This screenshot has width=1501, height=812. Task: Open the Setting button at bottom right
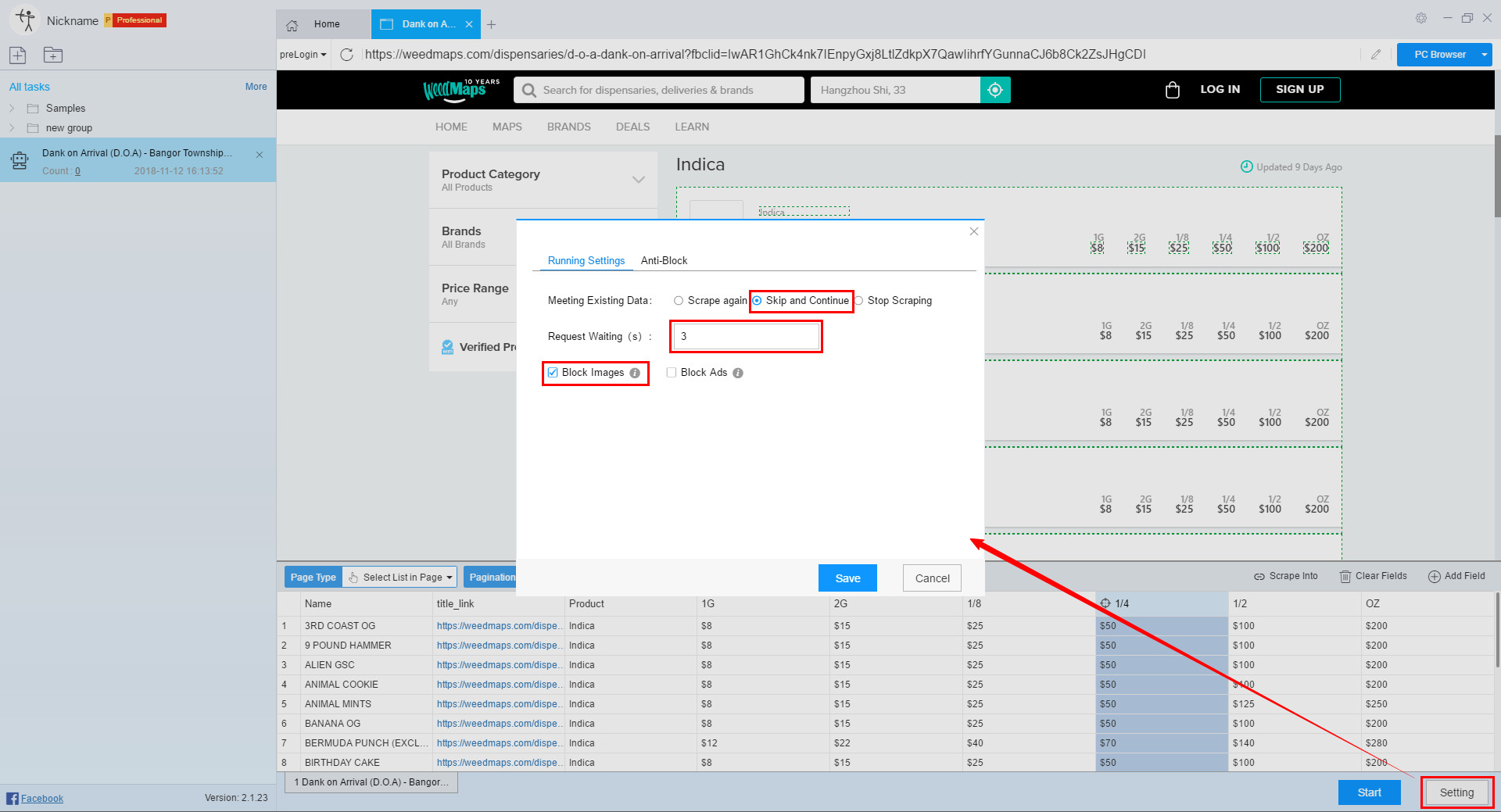point(1456,792)
